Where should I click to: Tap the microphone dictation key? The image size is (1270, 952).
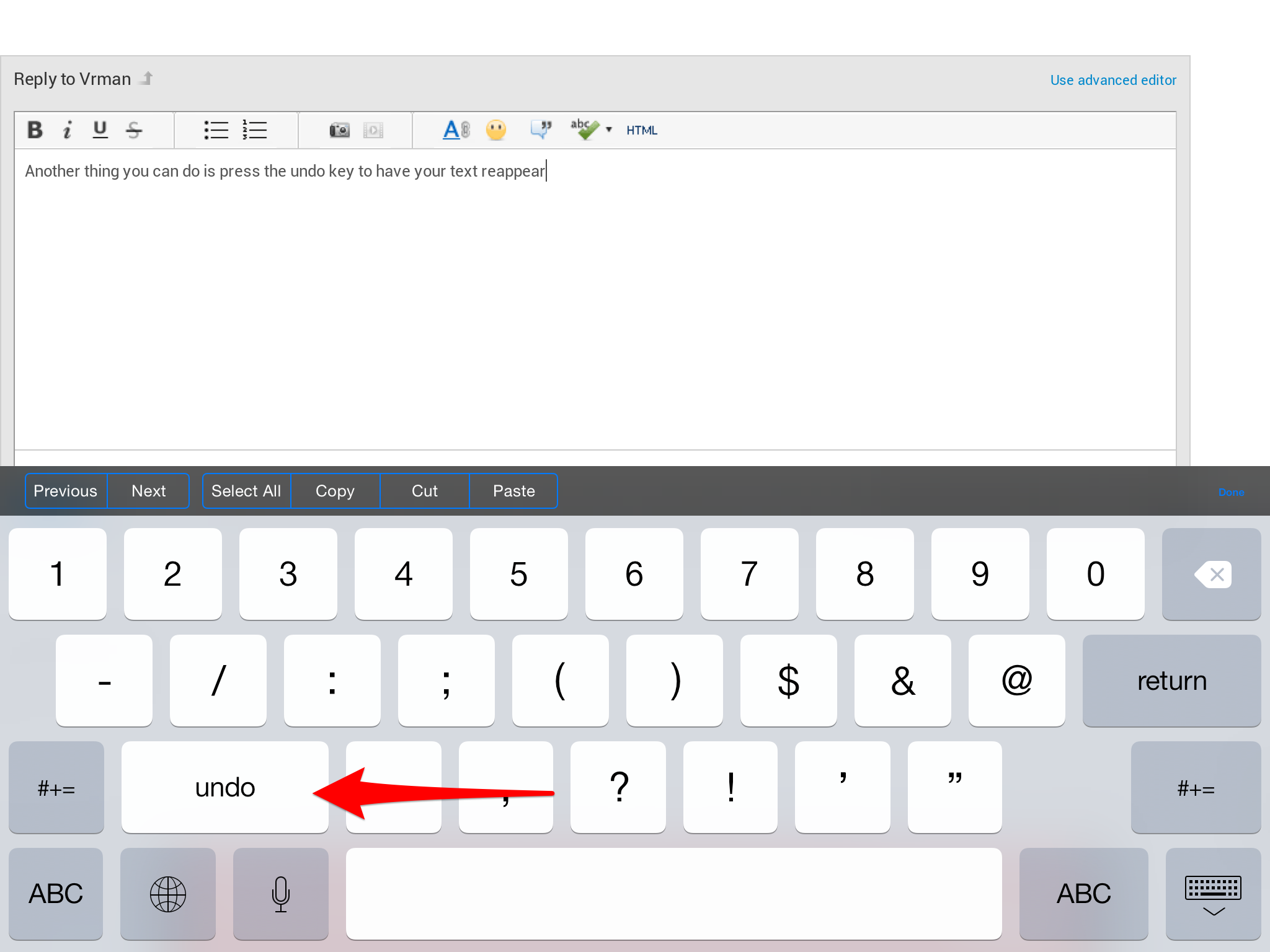(x=280, y=894)
